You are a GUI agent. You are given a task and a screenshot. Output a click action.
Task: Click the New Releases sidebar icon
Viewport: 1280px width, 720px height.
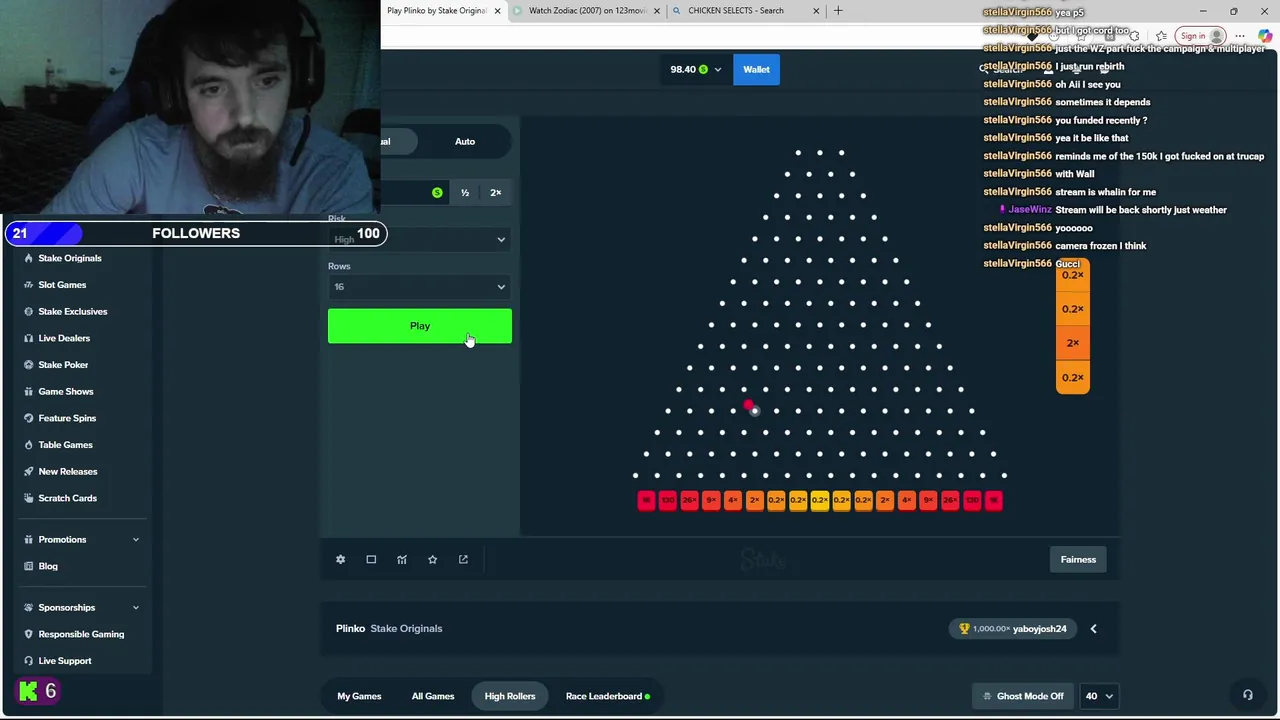pos(28,471)
